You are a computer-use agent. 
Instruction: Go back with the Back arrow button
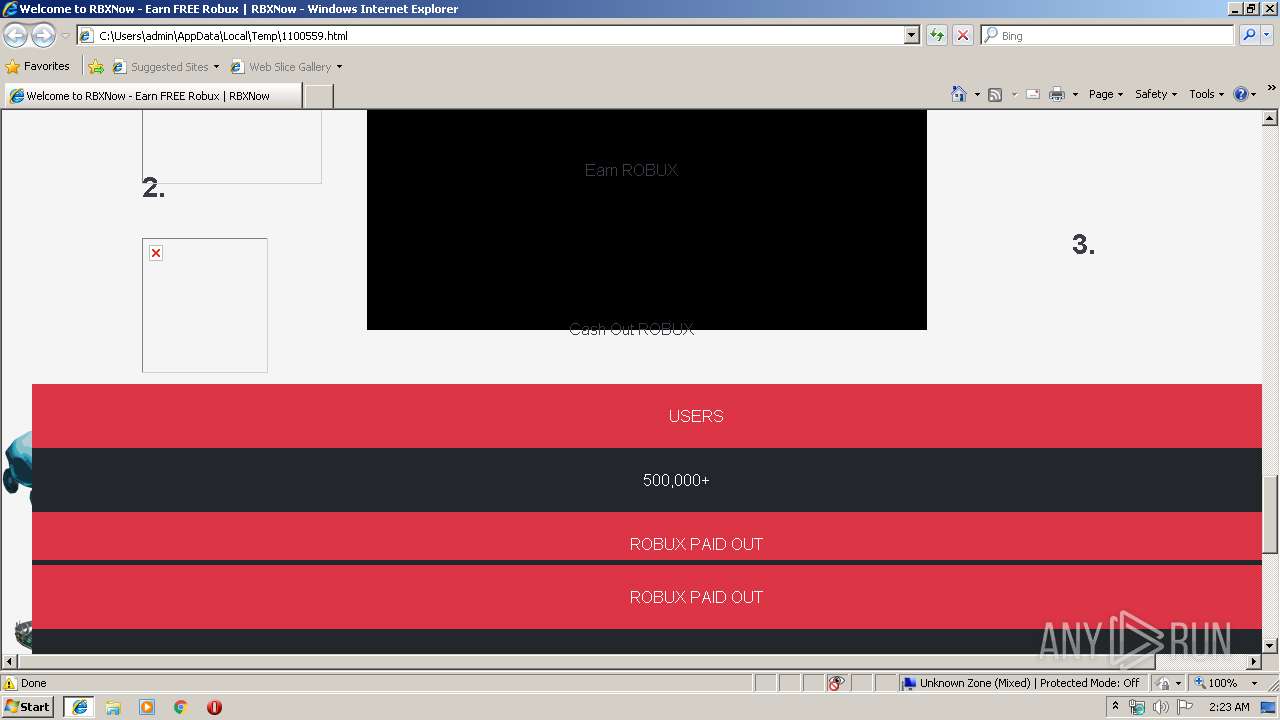16,35
